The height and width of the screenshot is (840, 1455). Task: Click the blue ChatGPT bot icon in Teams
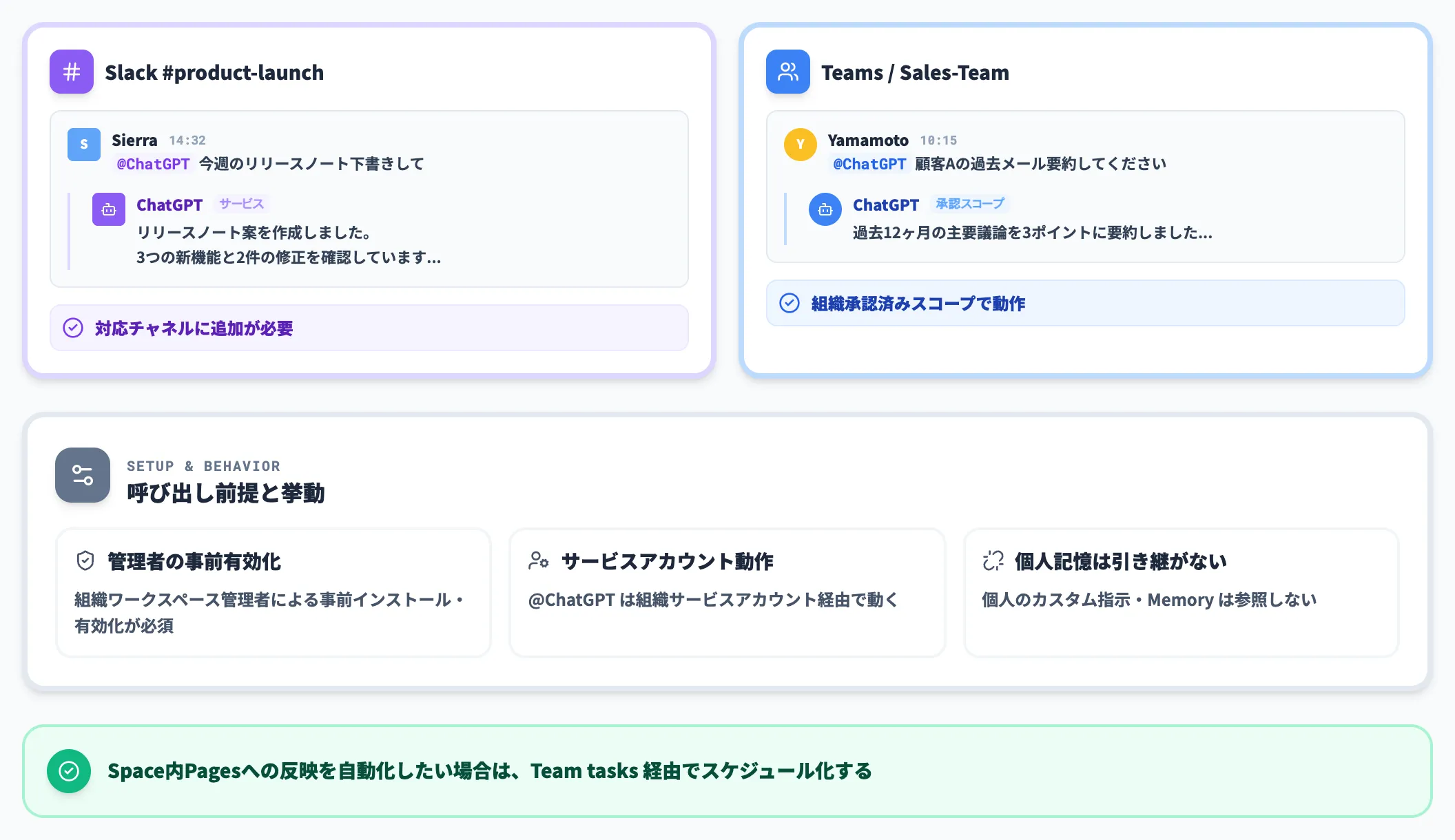(x=825, y=209)
